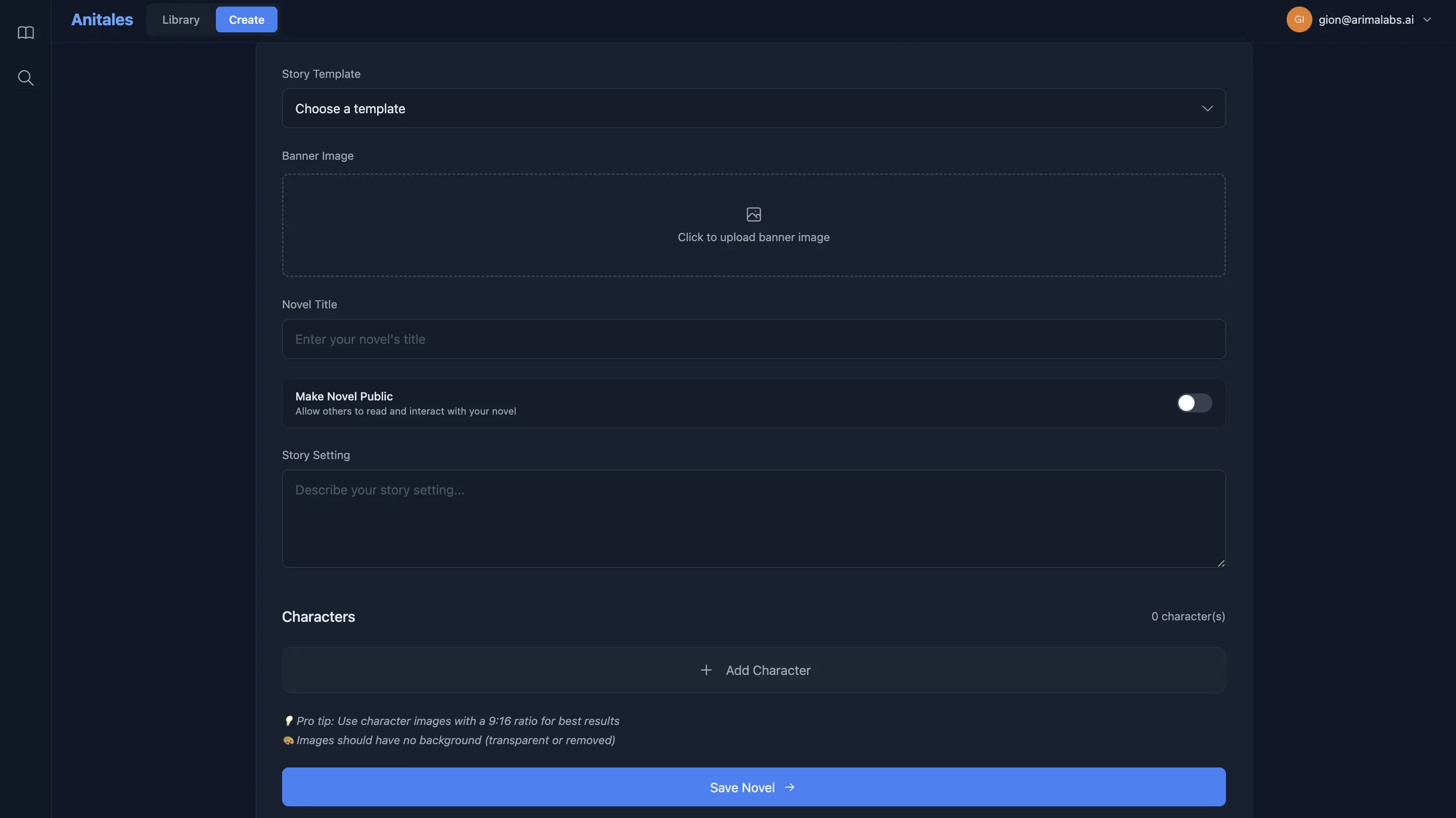1456x818 pixels.
Task: Click the Add Character plus icon
Action: [706, 670]
